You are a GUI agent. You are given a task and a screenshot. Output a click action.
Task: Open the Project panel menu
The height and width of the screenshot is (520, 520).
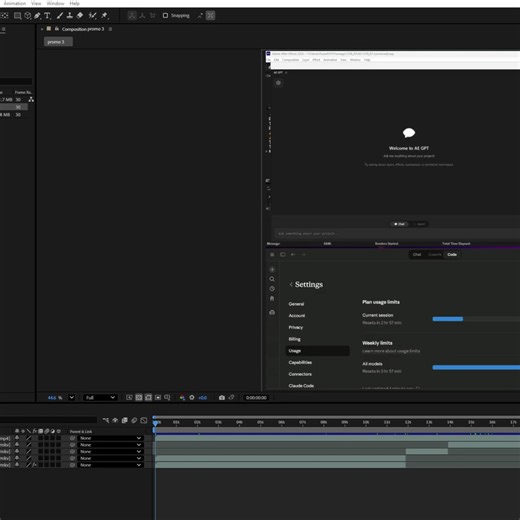3,29
